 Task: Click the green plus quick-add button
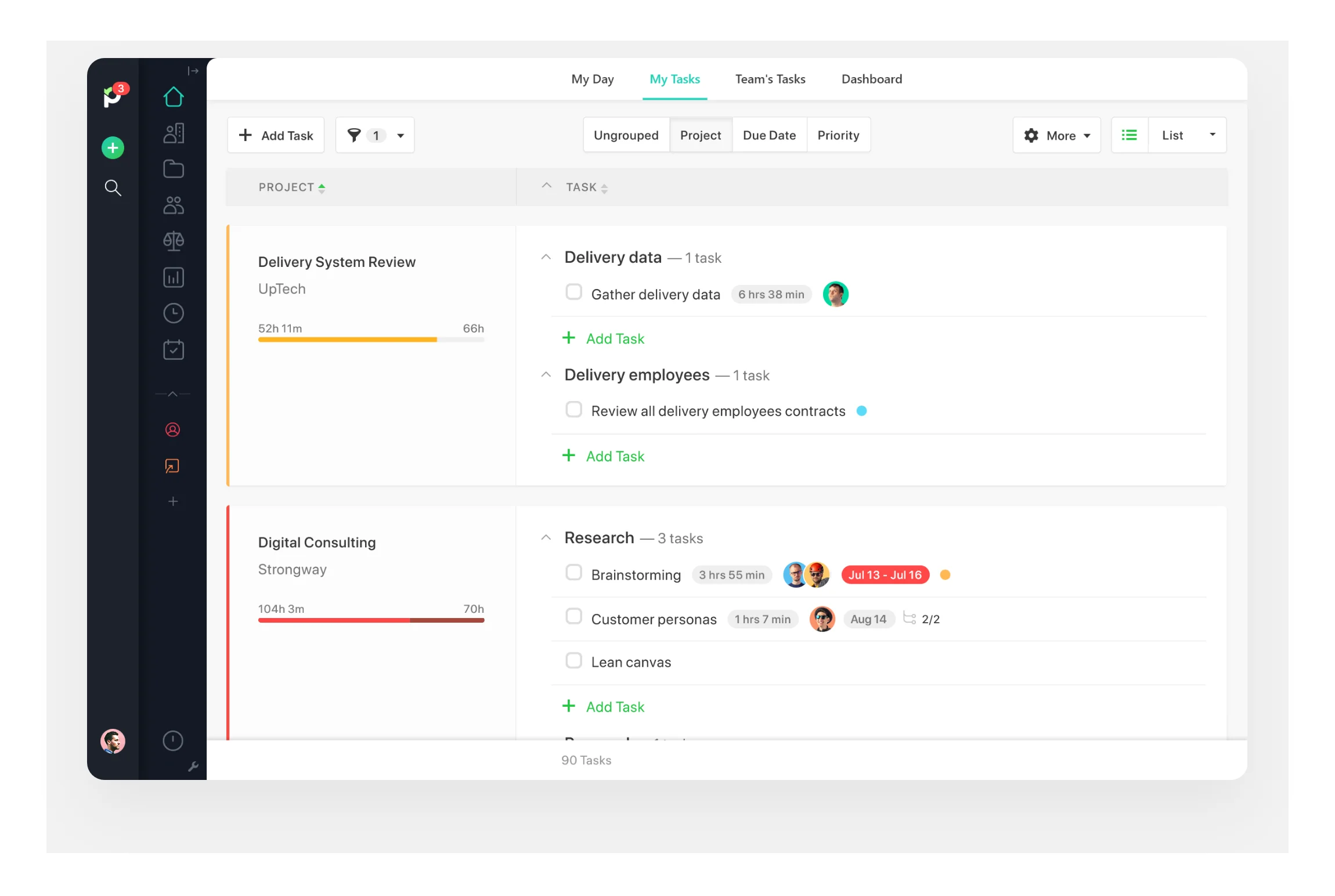[113, 148]
